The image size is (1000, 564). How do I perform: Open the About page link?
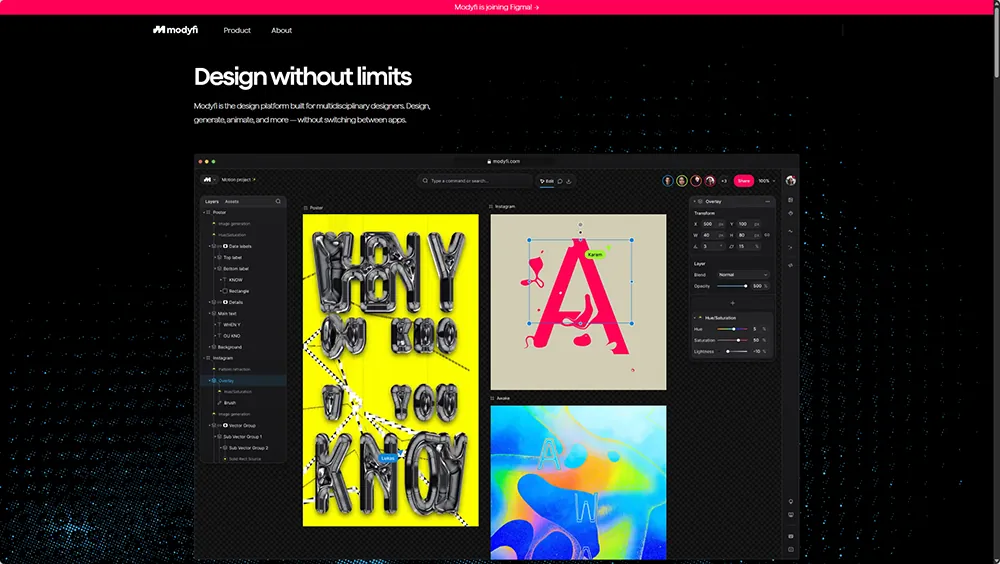[281, 31]
